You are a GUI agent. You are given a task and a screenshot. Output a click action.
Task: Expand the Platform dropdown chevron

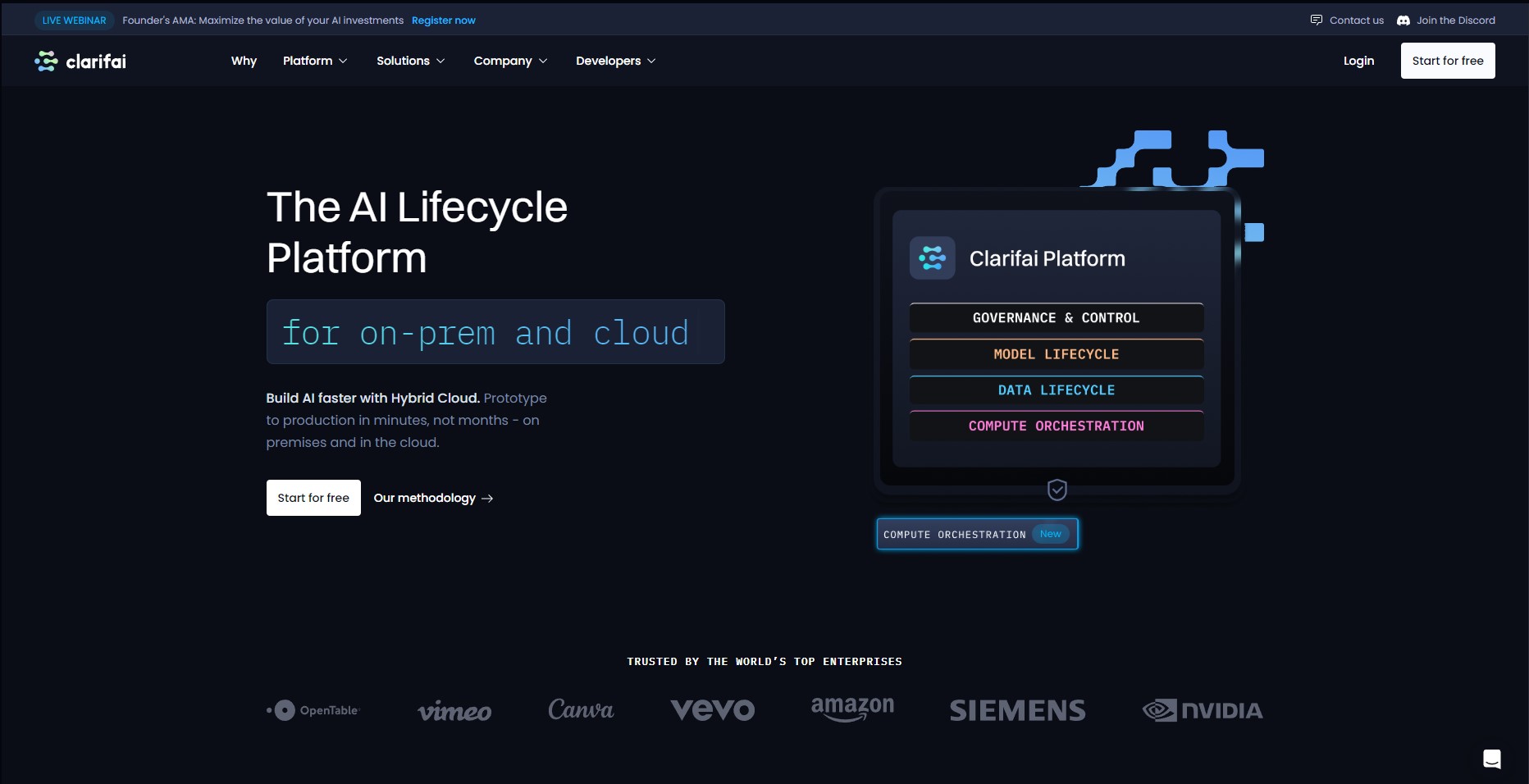[x=343, y=62]
